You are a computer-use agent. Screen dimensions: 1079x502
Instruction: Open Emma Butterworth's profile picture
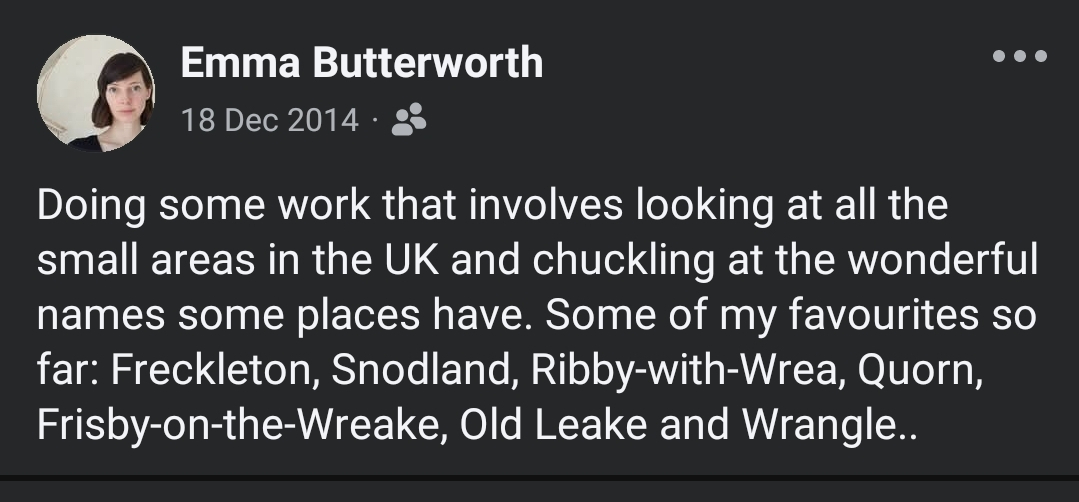[96, 94]
